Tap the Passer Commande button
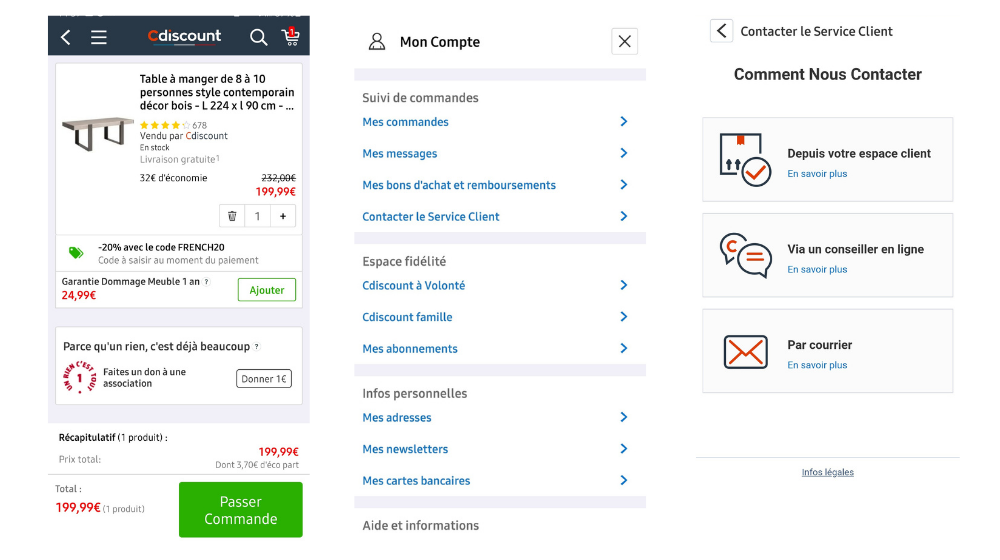The width and height of the screenshot is (1000, 560). (x=240, y=510)
